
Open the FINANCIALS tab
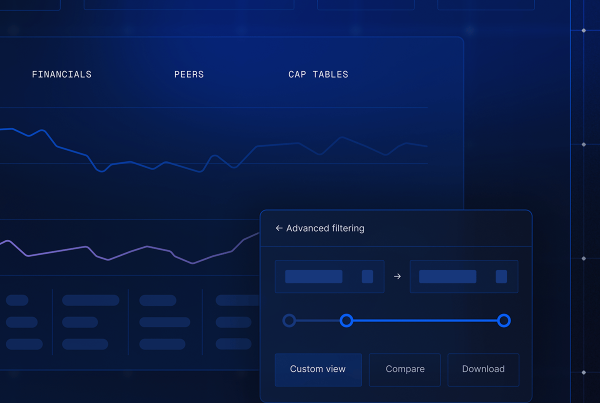click(61, 75)
